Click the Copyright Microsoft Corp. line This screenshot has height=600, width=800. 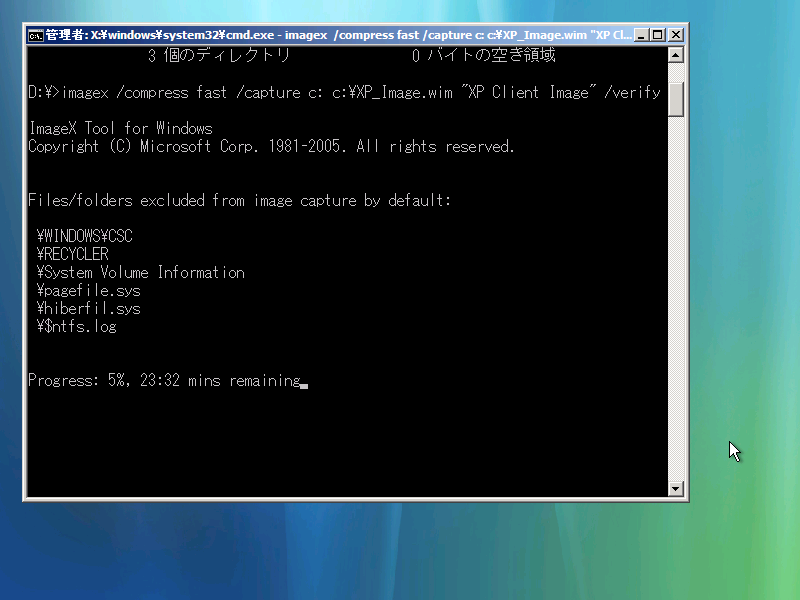271,146
